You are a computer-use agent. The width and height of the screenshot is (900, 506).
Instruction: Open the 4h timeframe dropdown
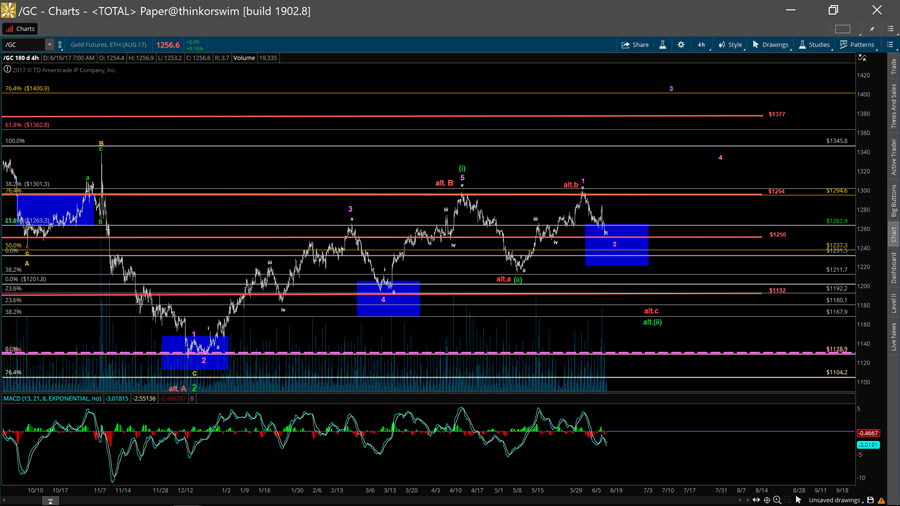[x=701, y=45]
